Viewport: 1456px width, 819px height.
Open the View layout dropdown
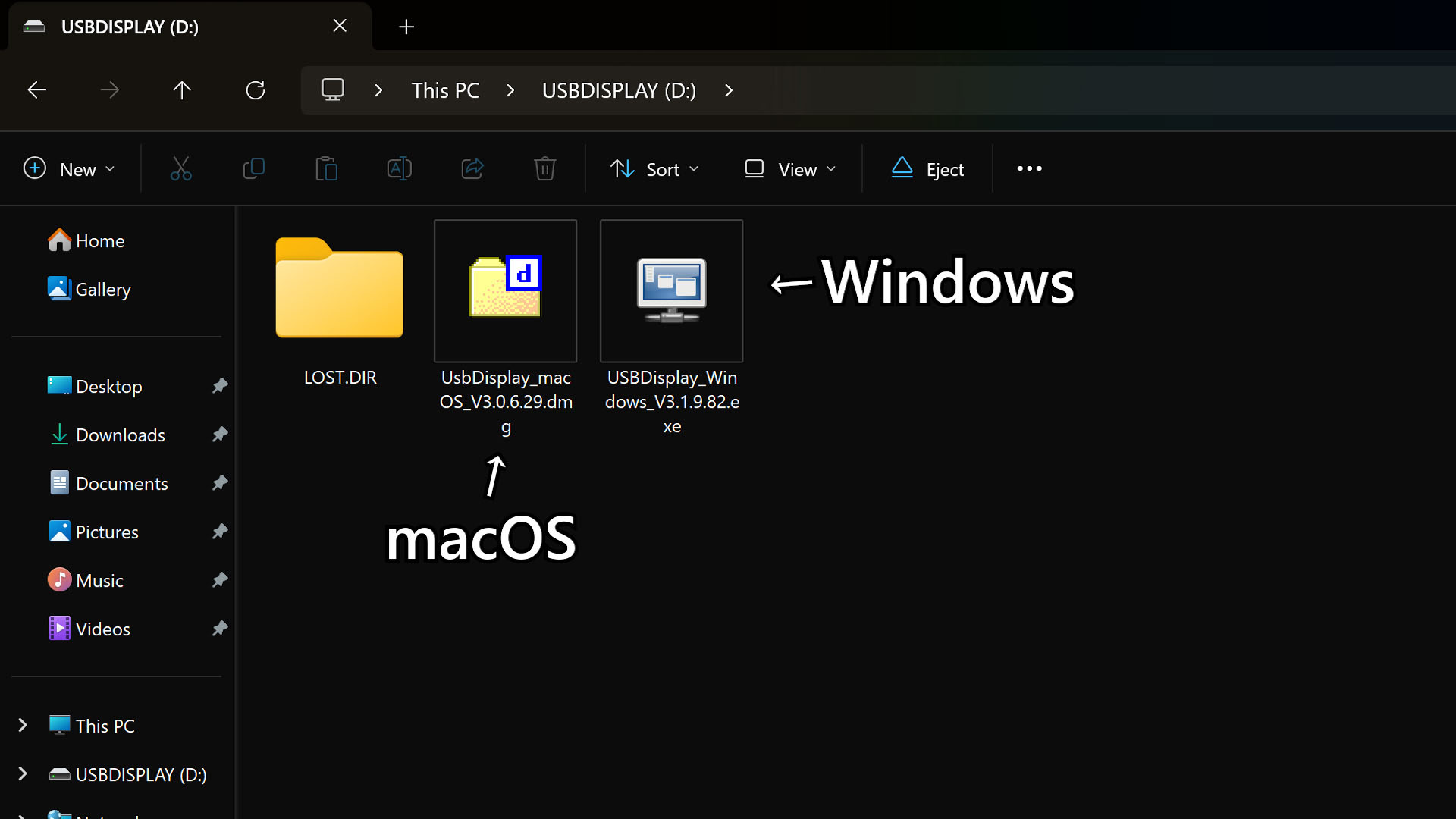tap(790, 169)
